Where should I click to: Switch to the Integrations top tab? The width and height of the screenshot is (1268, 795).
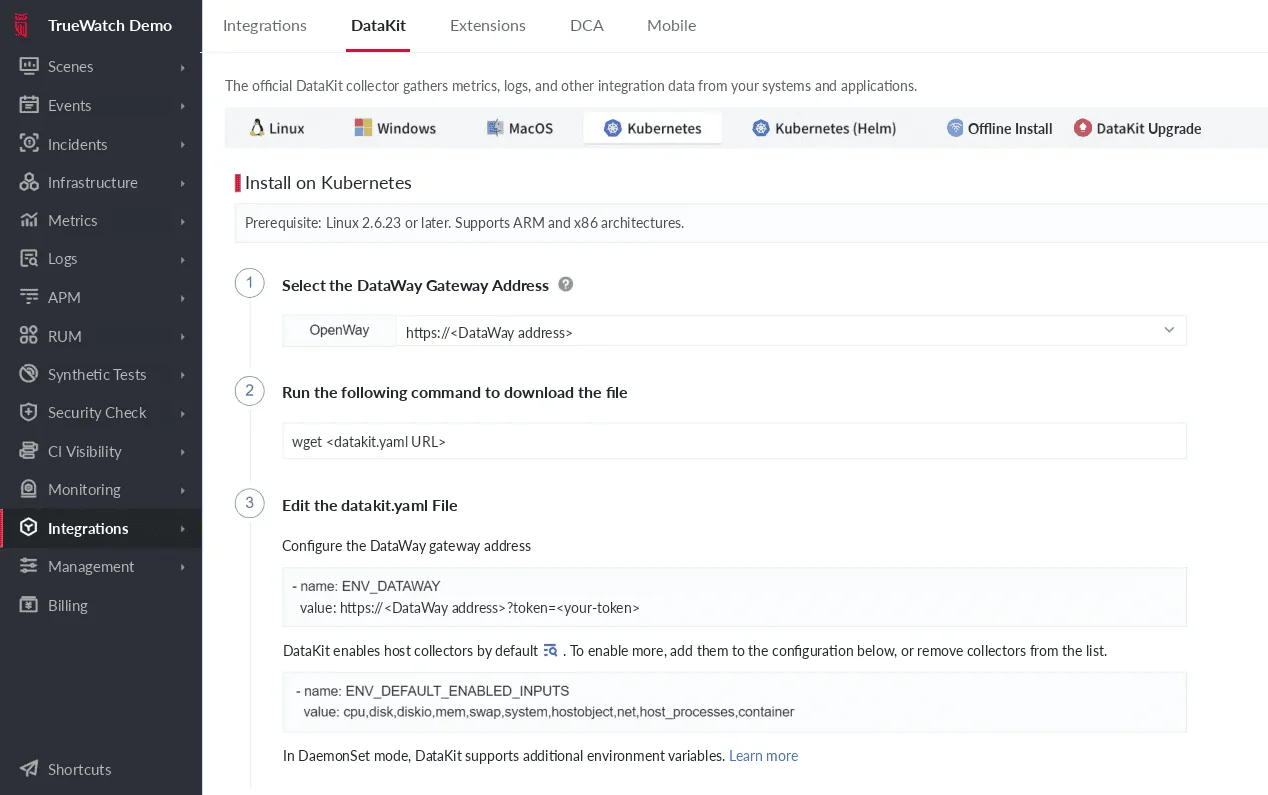coord(265,25)
